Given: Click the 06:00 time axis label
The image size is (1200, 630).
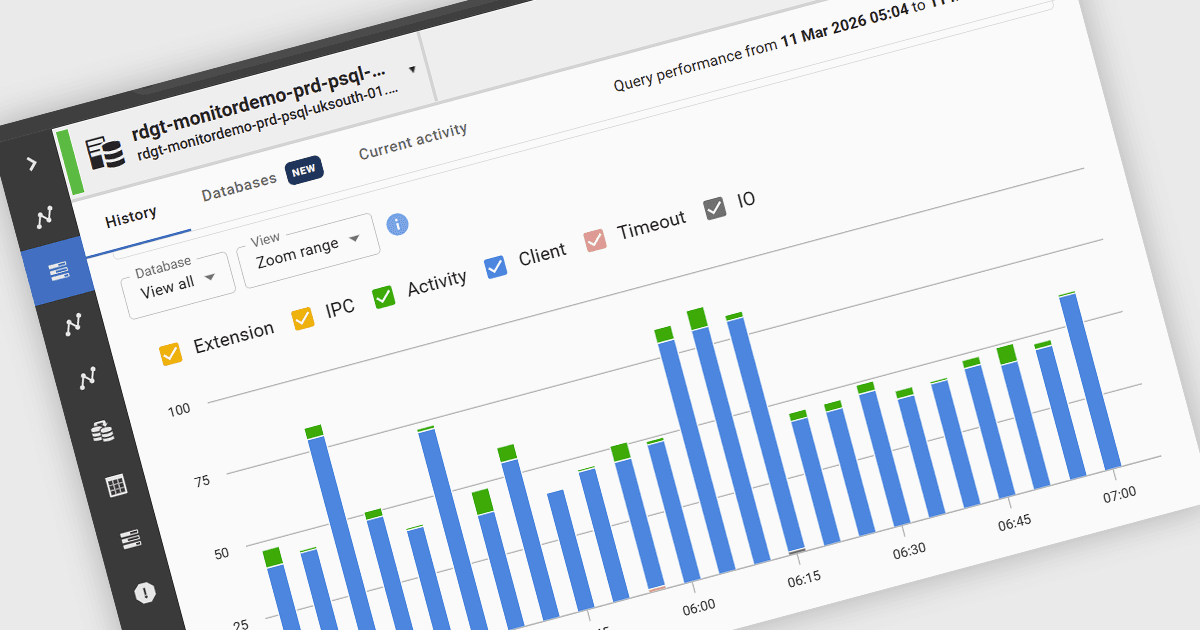Looking at the screenshot, I should click(698, 606).
